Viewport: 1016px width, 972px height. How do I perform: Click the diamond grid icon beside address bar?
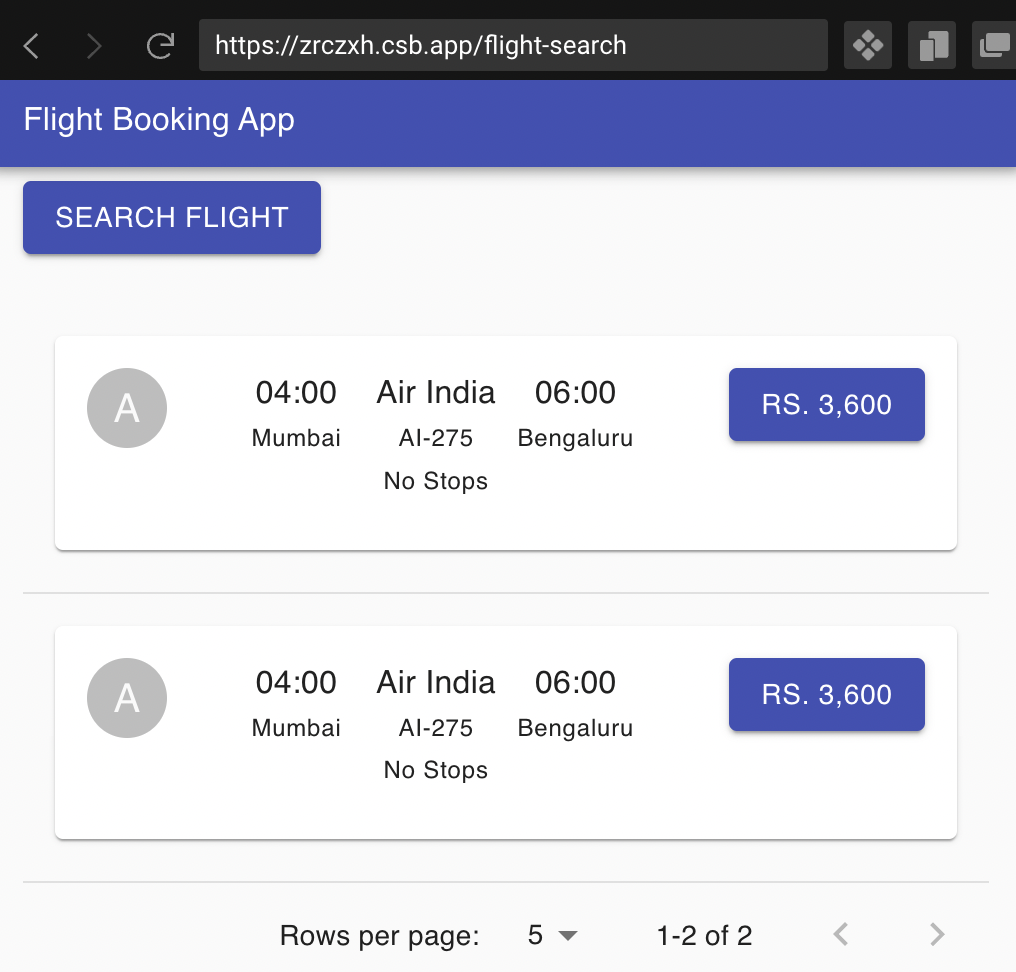click(867, 45)
